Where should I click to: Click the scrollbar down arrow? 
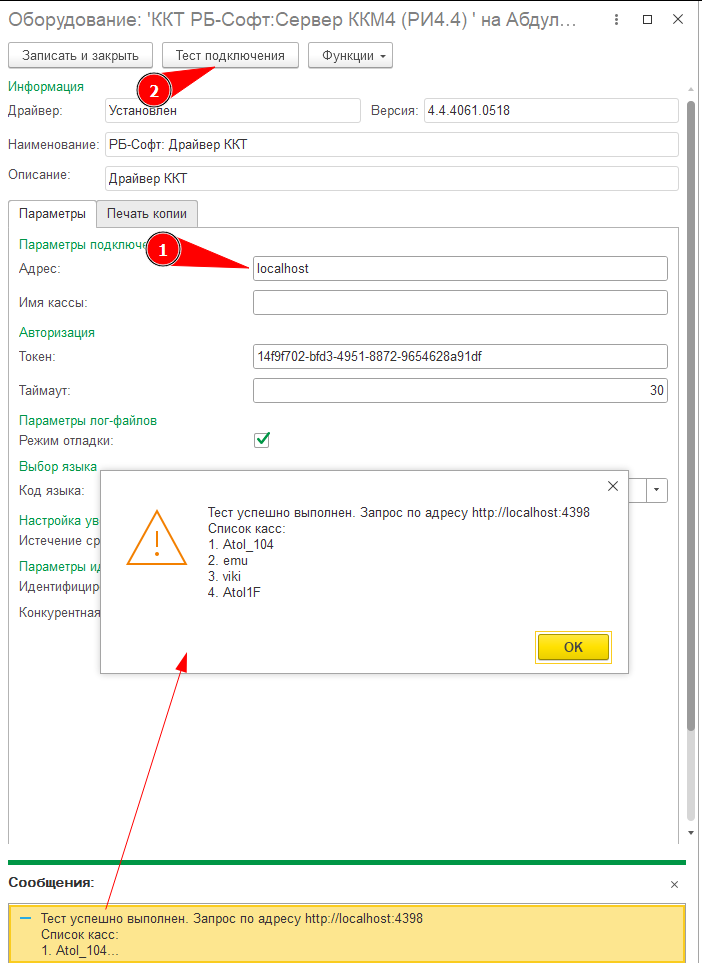pos(691,833)
